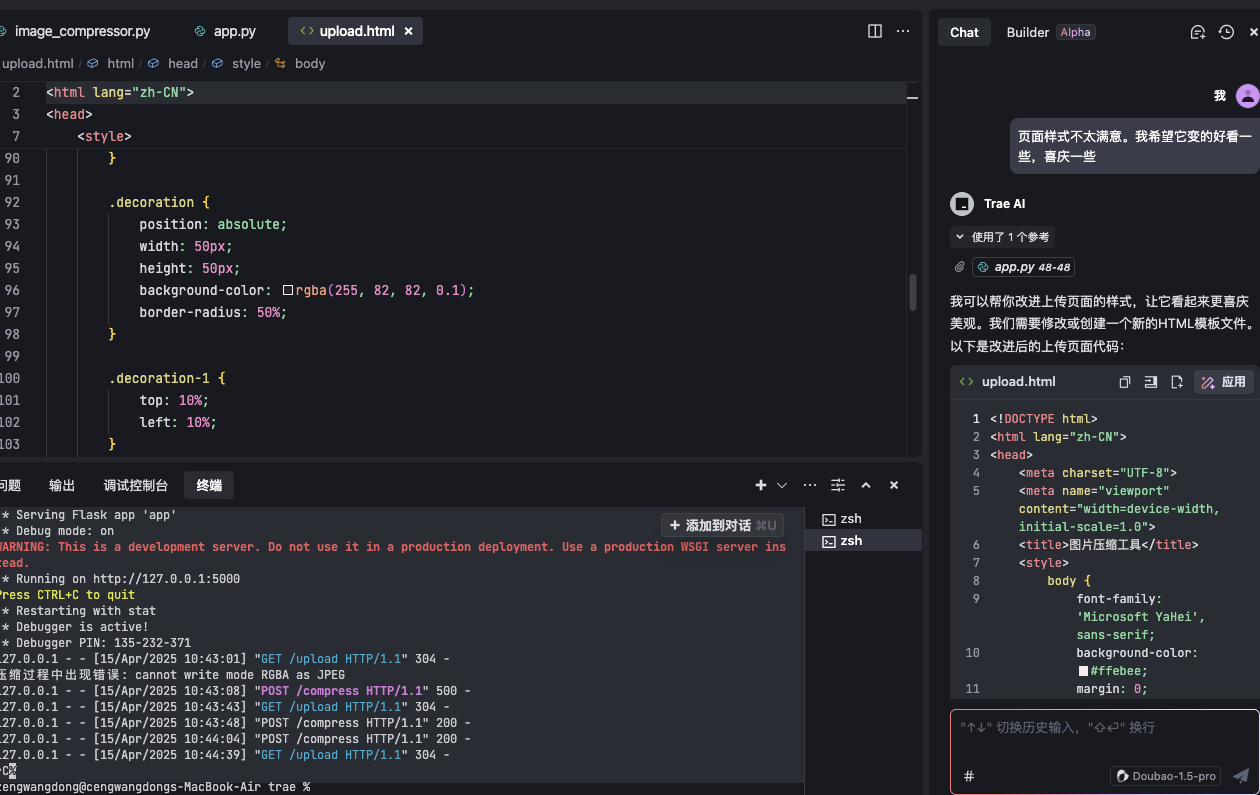Click 'Debugger PIN: 135-232-371' terminal line
The height and width of the screenshot is (795, 1260).
coord(104,643)
